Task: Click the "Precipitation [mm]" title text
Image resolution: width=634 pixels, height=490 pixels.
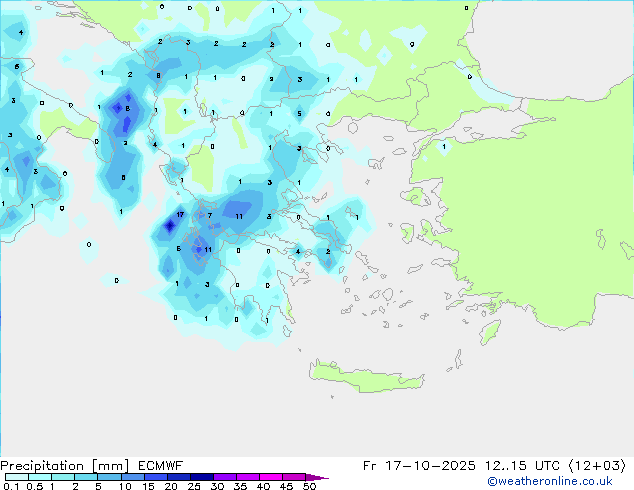Action: tap(65, 466)
